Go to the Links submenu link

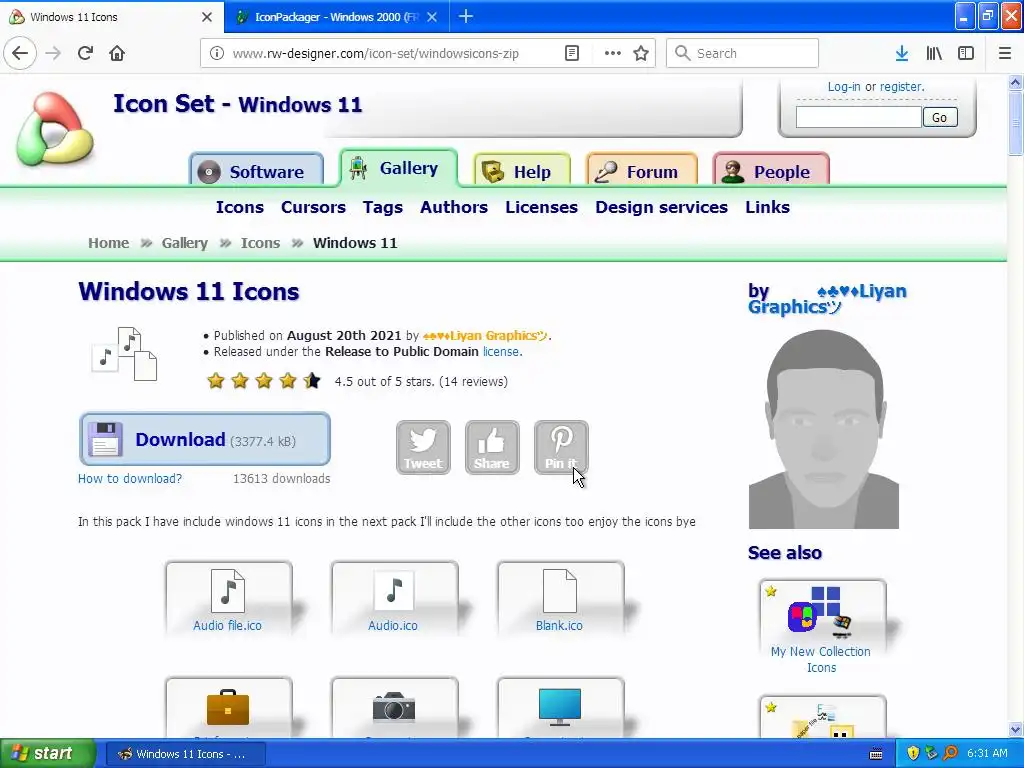click(767, 207)
